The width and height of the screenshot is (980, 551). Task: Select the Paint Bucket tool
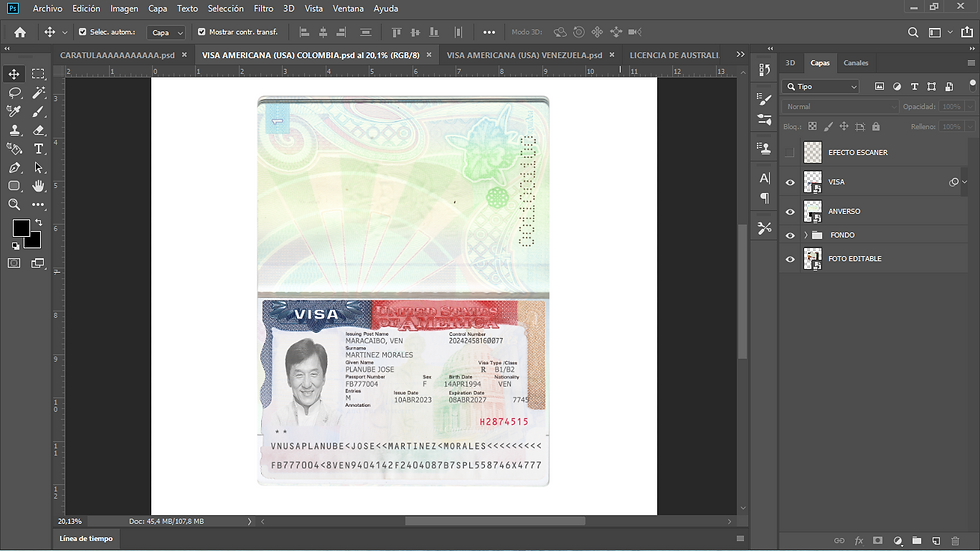pos(14,149)
